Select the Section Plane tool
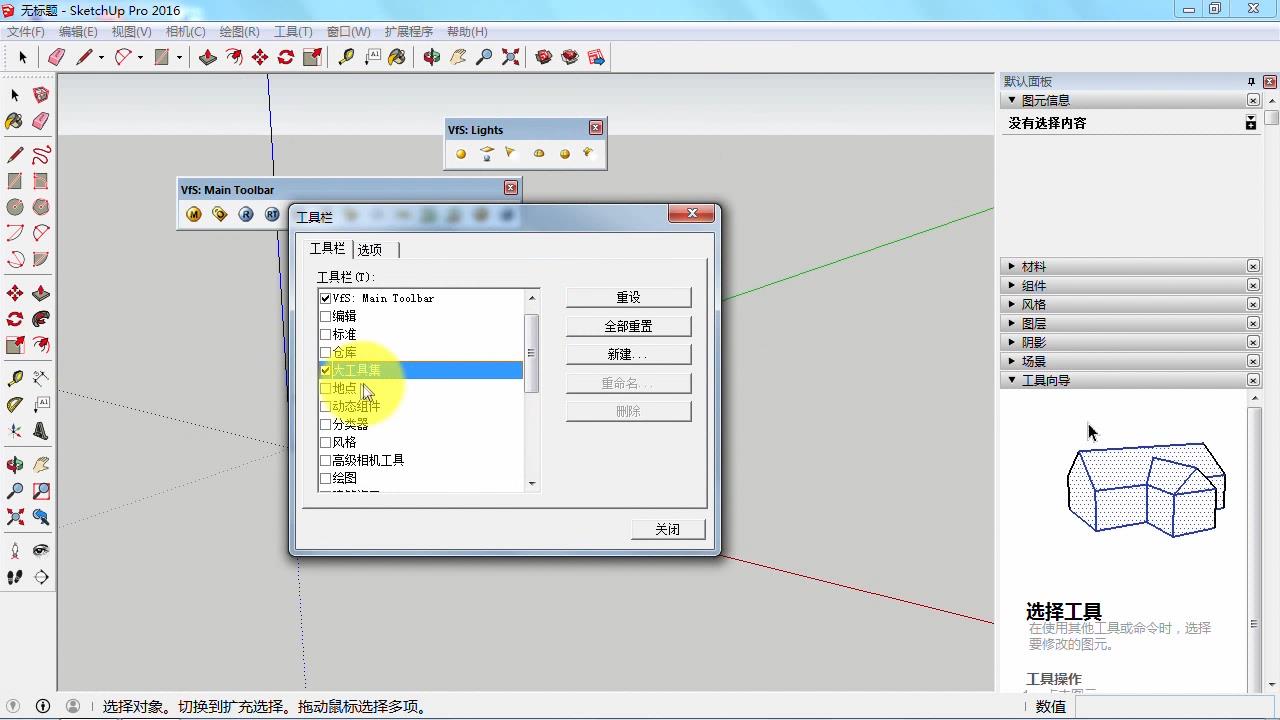 40,577
